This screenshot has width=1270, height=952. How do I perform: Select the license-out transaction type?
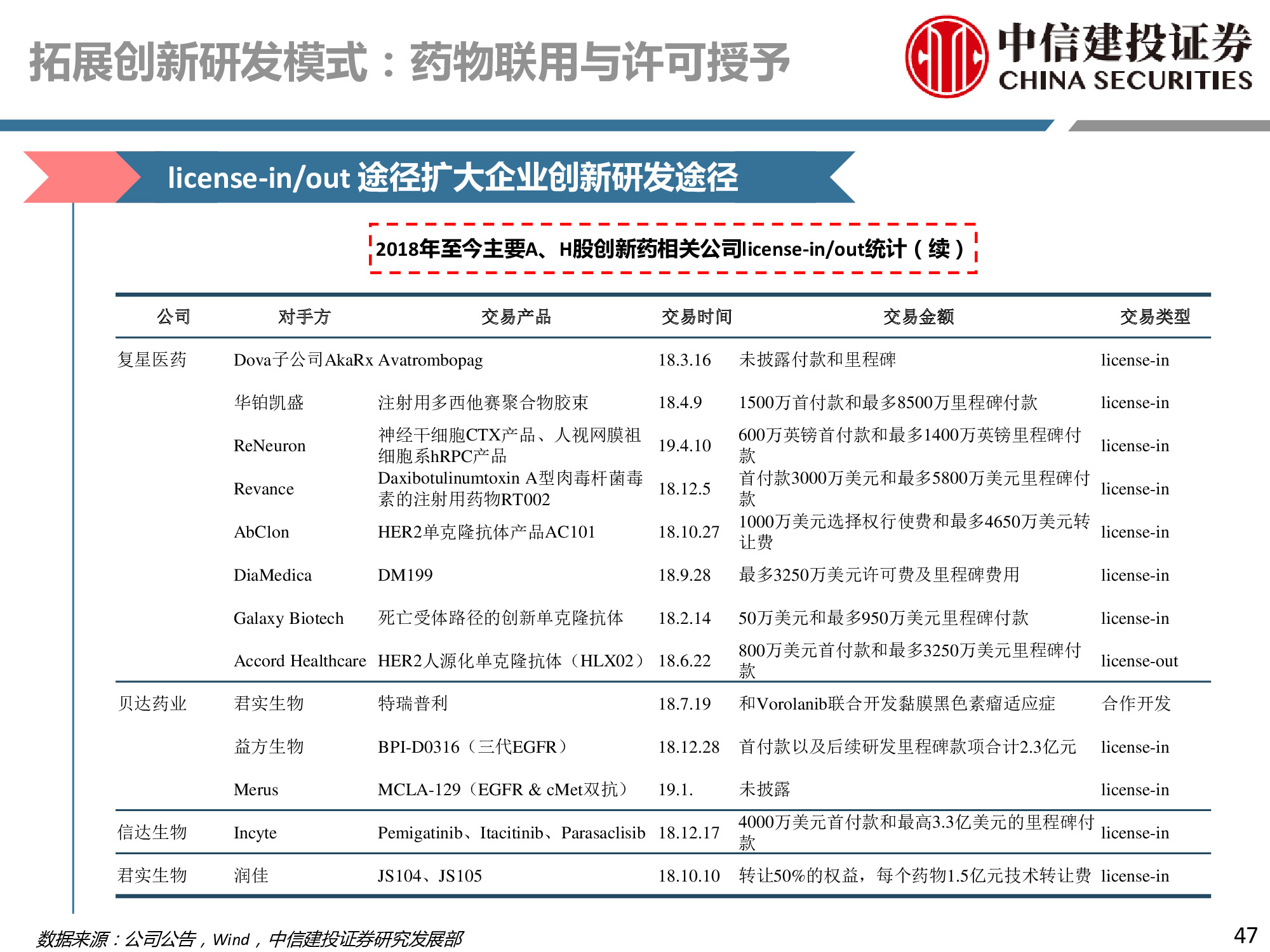[1139, 661]
